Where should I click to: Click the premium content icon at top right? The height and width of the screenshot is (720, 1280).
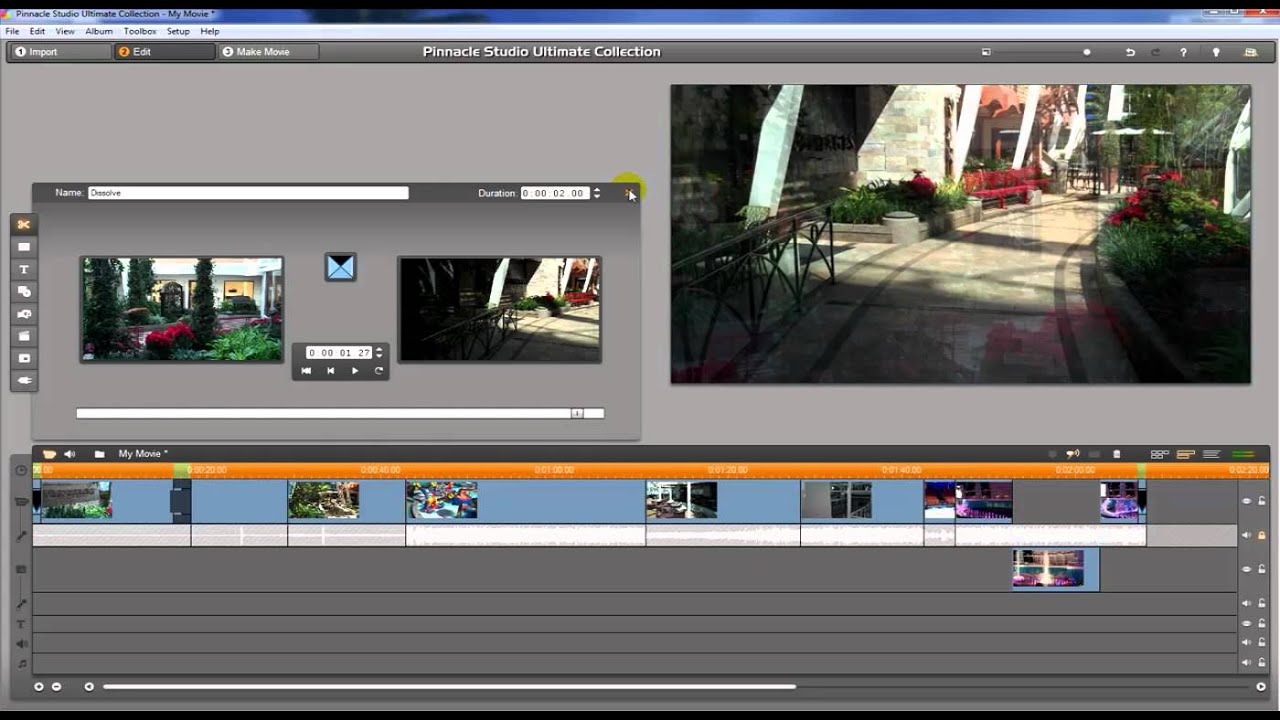point(1250,52)
